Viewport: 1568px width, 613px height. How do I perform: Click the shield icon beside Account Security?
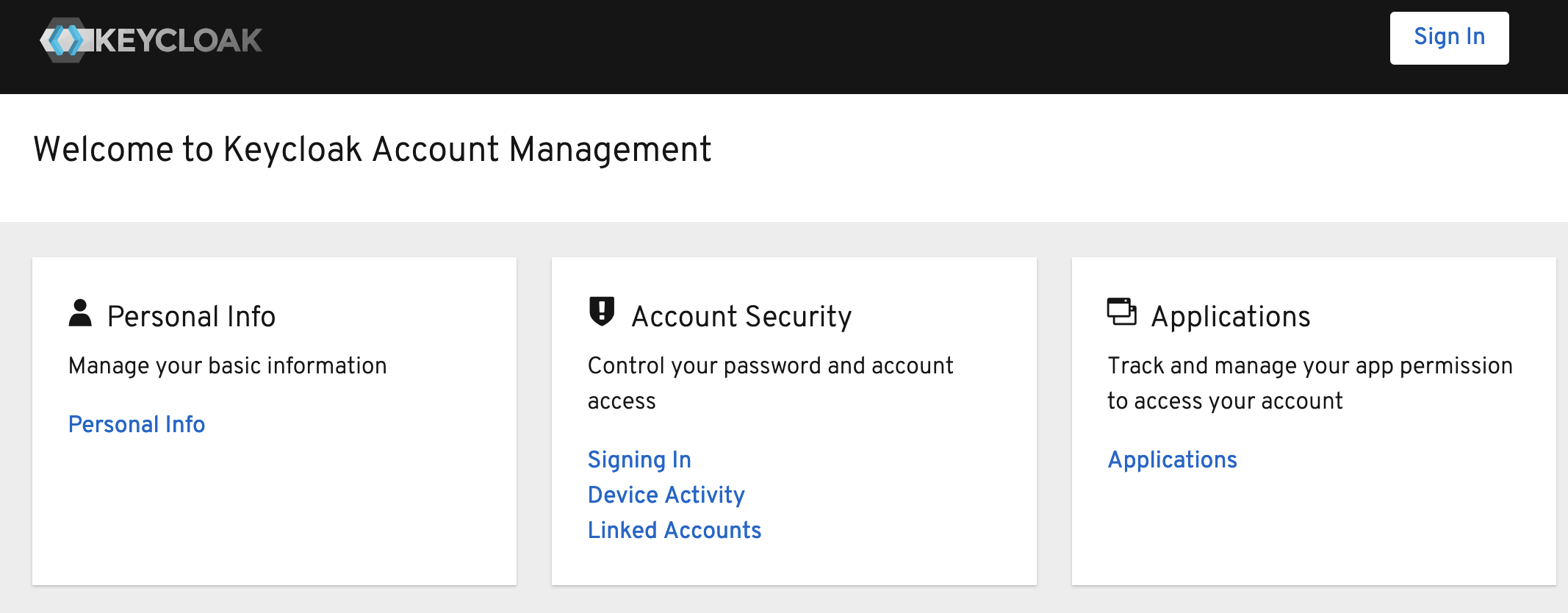point(602,312)
